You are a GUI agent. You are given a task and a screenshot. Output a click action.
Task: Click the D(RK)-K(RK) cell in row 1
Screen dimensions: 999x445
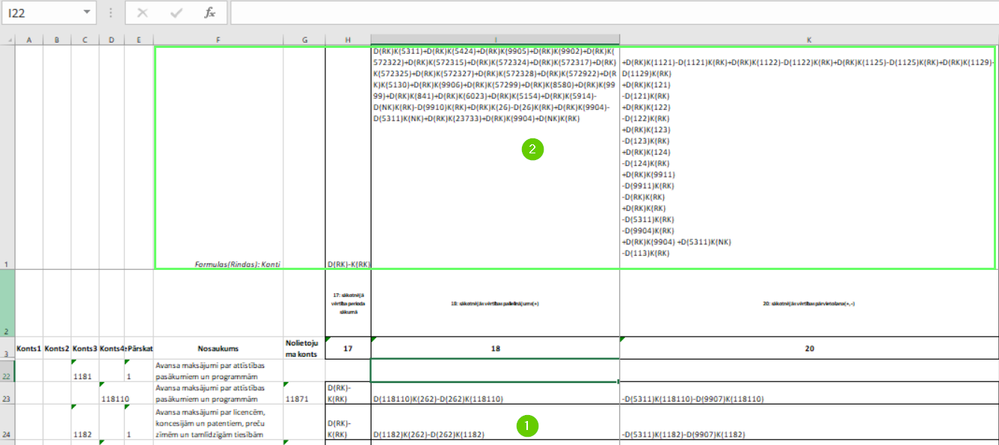(x=348, y=157)
